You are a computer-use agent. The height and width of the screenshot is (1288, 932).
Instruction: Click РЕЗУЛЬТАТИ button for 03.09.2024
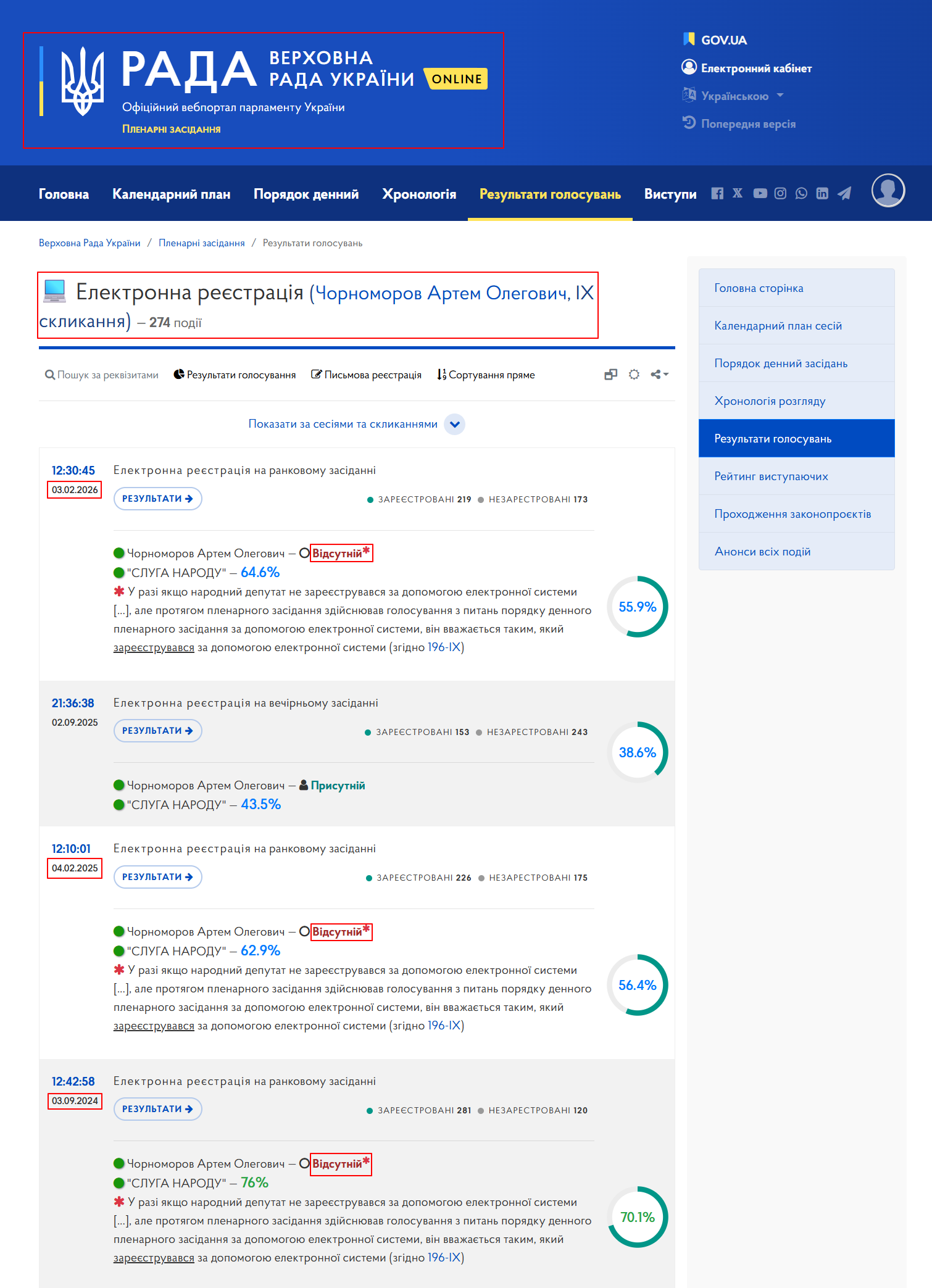158,1109
